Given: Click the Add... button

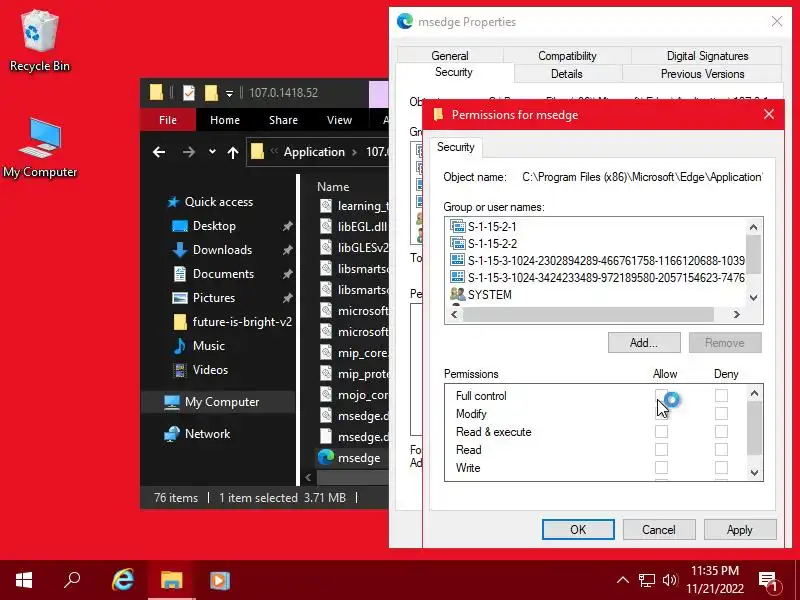Looking at the screenshot, I should coord(644,342).
